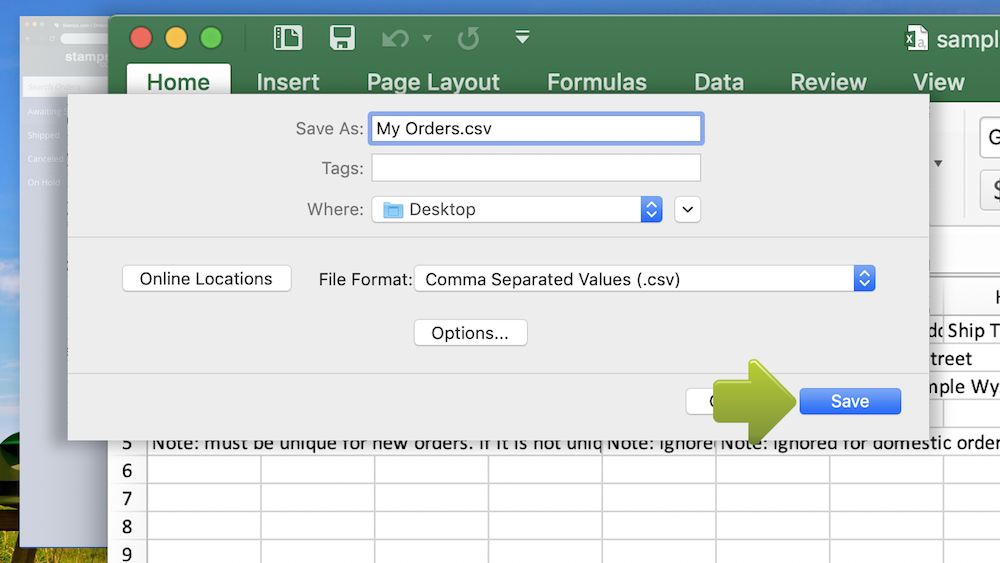
Task: Click the Excel file icon in title bar
Action: (916, 38)
